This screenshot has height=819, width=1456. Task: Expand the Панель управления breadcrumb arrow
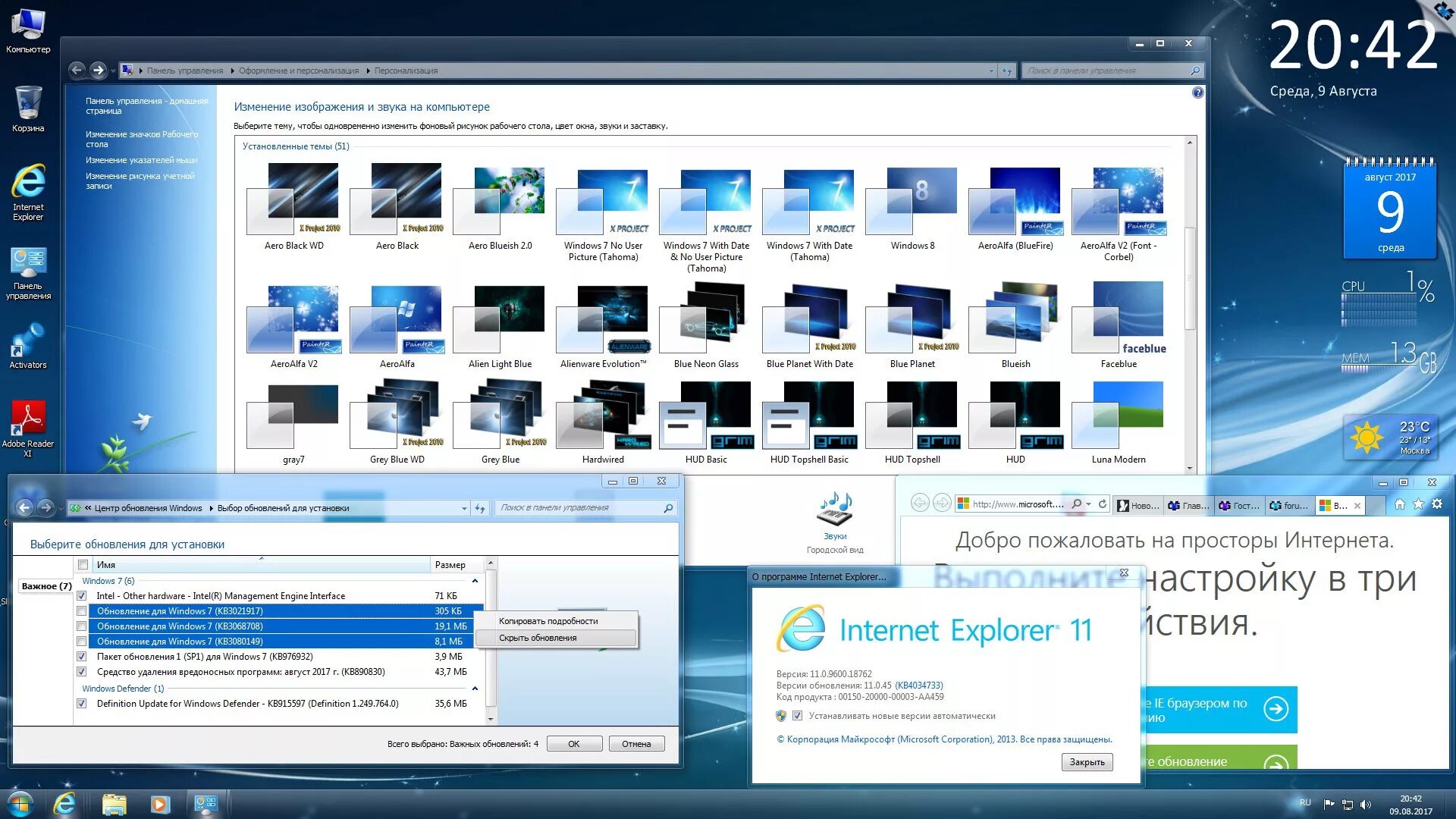click(x=232, y=71)
